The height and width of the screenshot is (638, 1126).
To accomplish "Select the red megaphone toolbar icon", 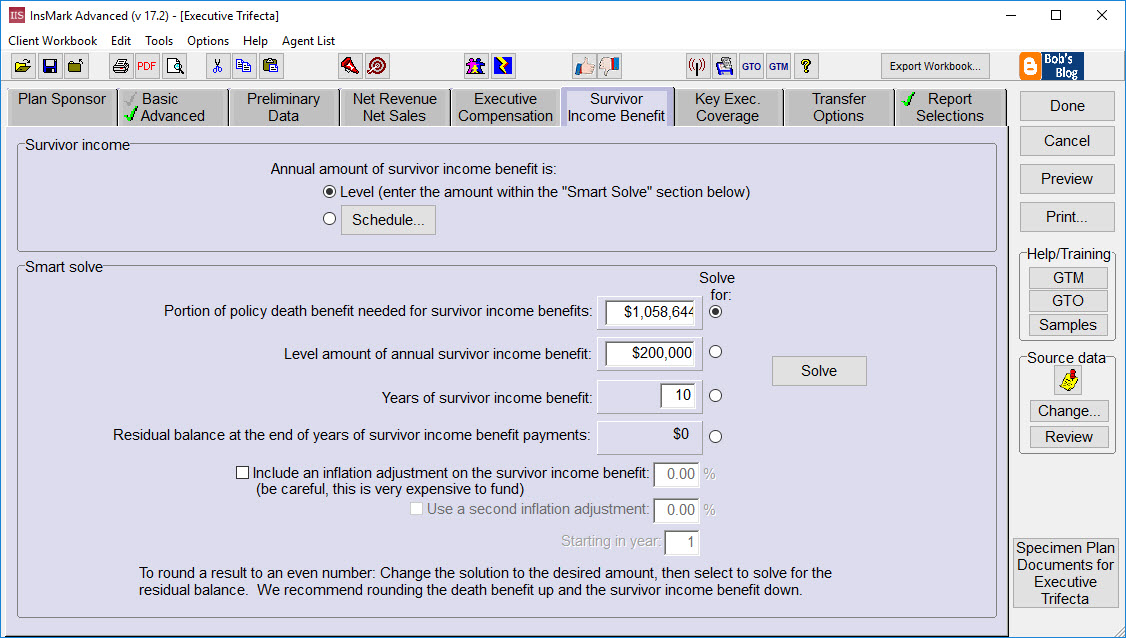I will [x=350, y=66].
